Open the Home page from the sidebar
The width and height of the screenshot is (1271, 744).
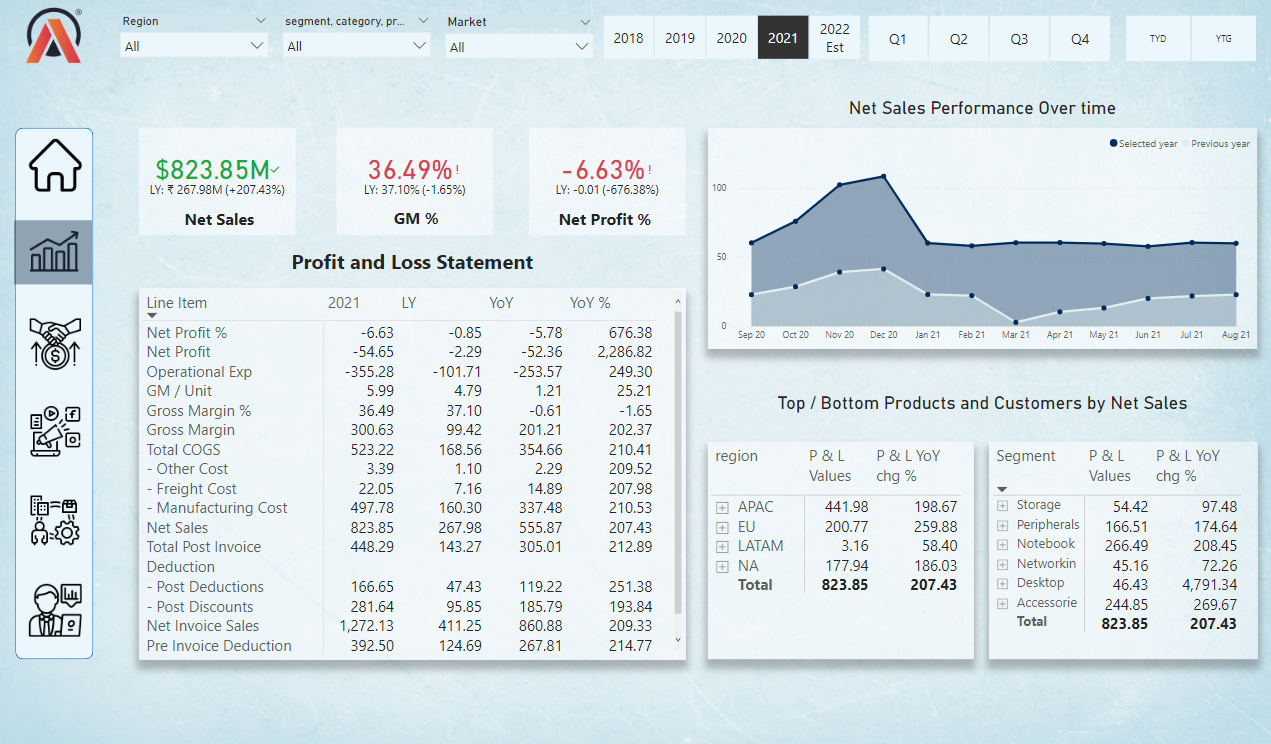click(53, 167)
